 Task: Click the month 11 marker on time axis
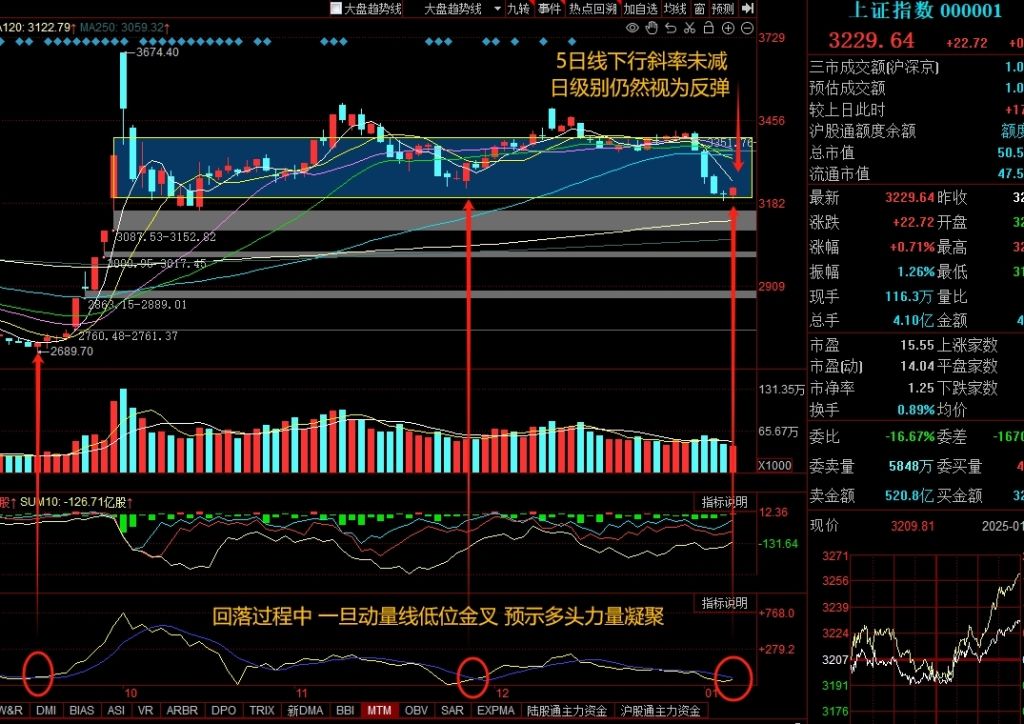coord(301,692)
